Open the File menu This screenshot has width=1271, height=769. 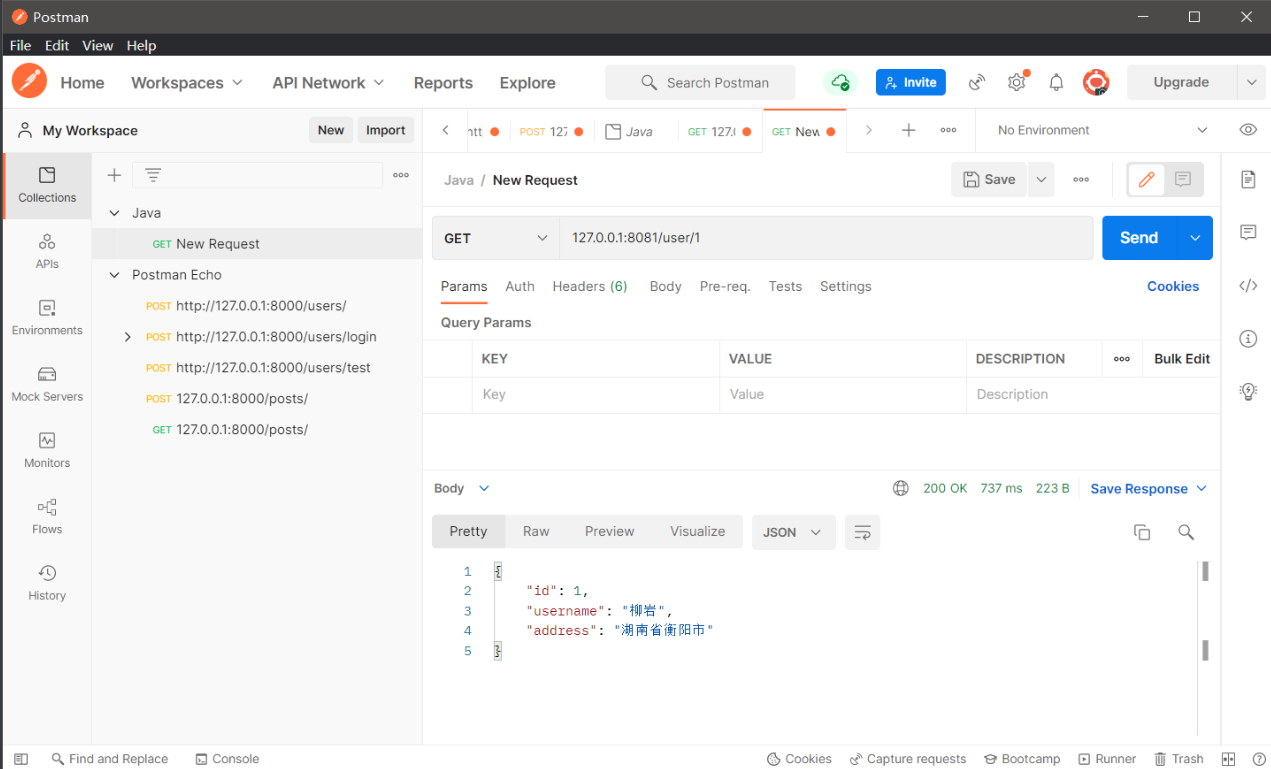coord(20,45)
